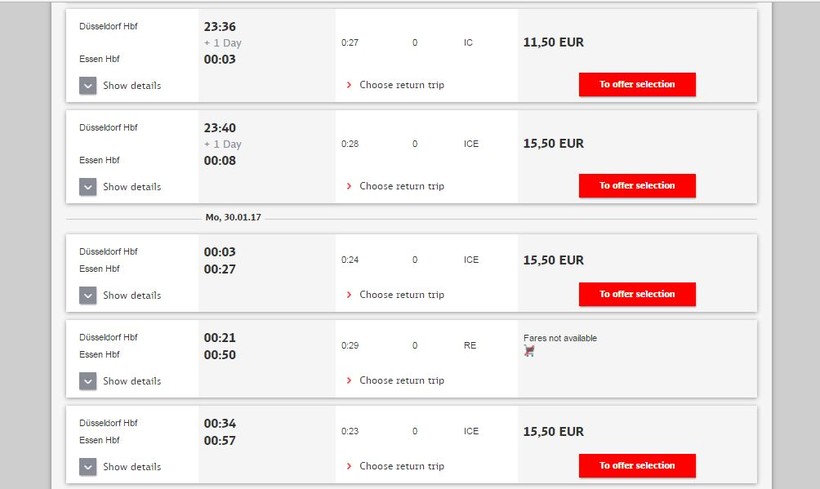Open offer selection for 00:34 ICE train
The image size is (820, 489).
pos(637,465)
